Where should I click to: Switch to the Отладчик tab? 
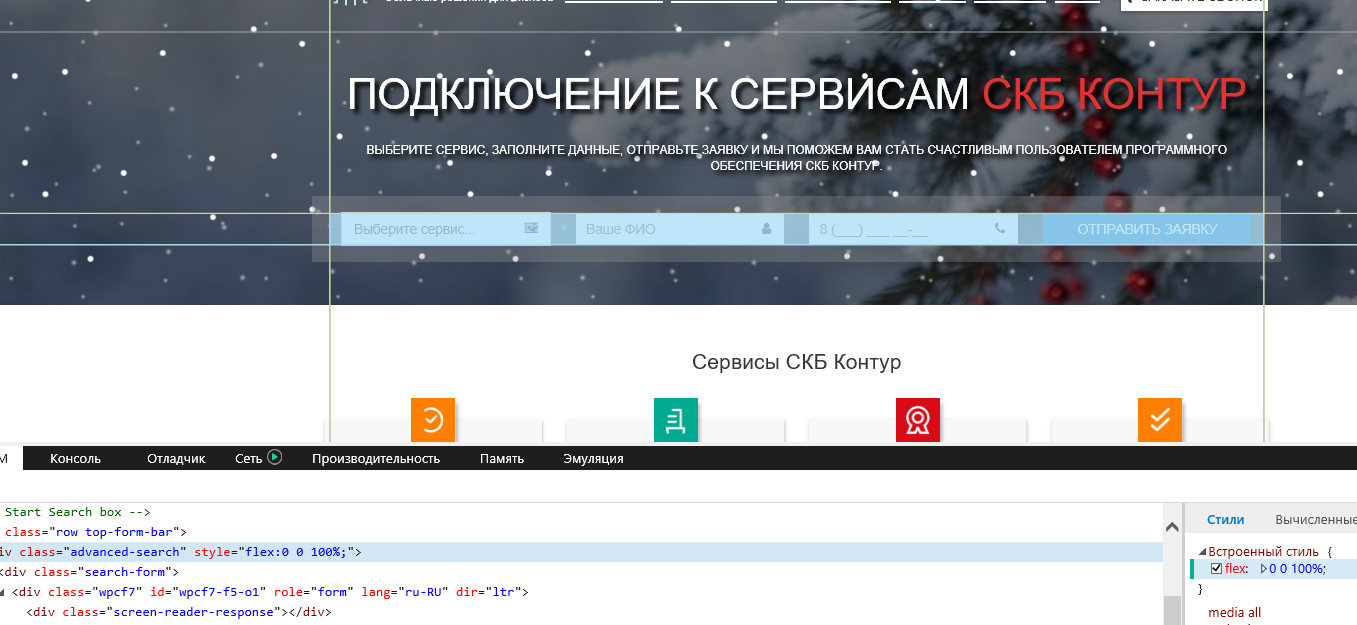[176, 458]
